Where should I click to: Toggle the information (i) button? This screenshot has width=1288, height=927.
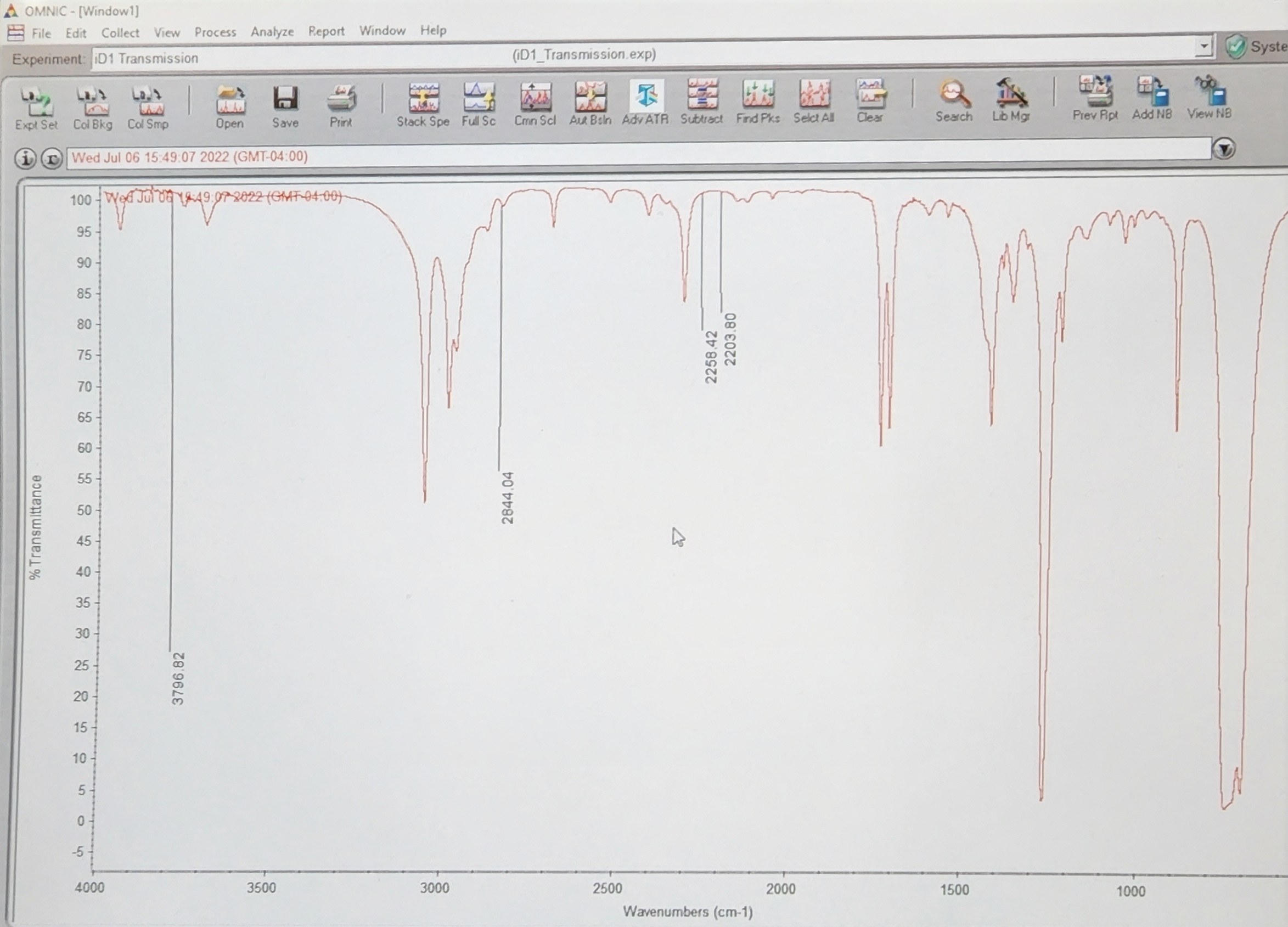pos(25,159)
